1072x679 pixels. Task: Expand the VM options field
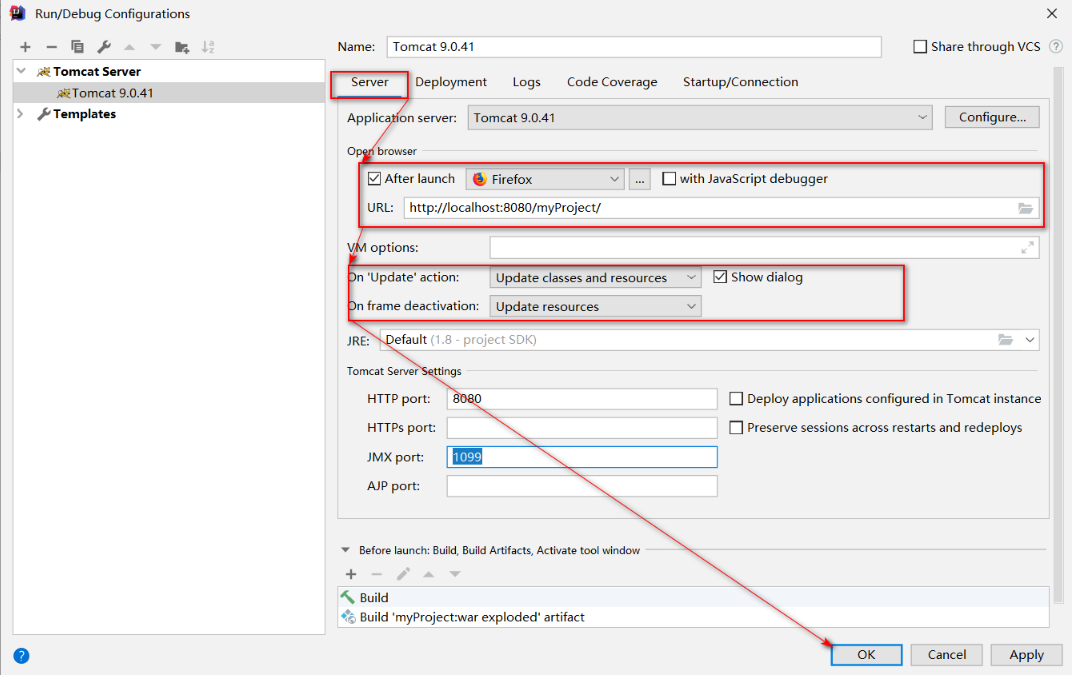pyautogui.click(x=1027, y=248)
